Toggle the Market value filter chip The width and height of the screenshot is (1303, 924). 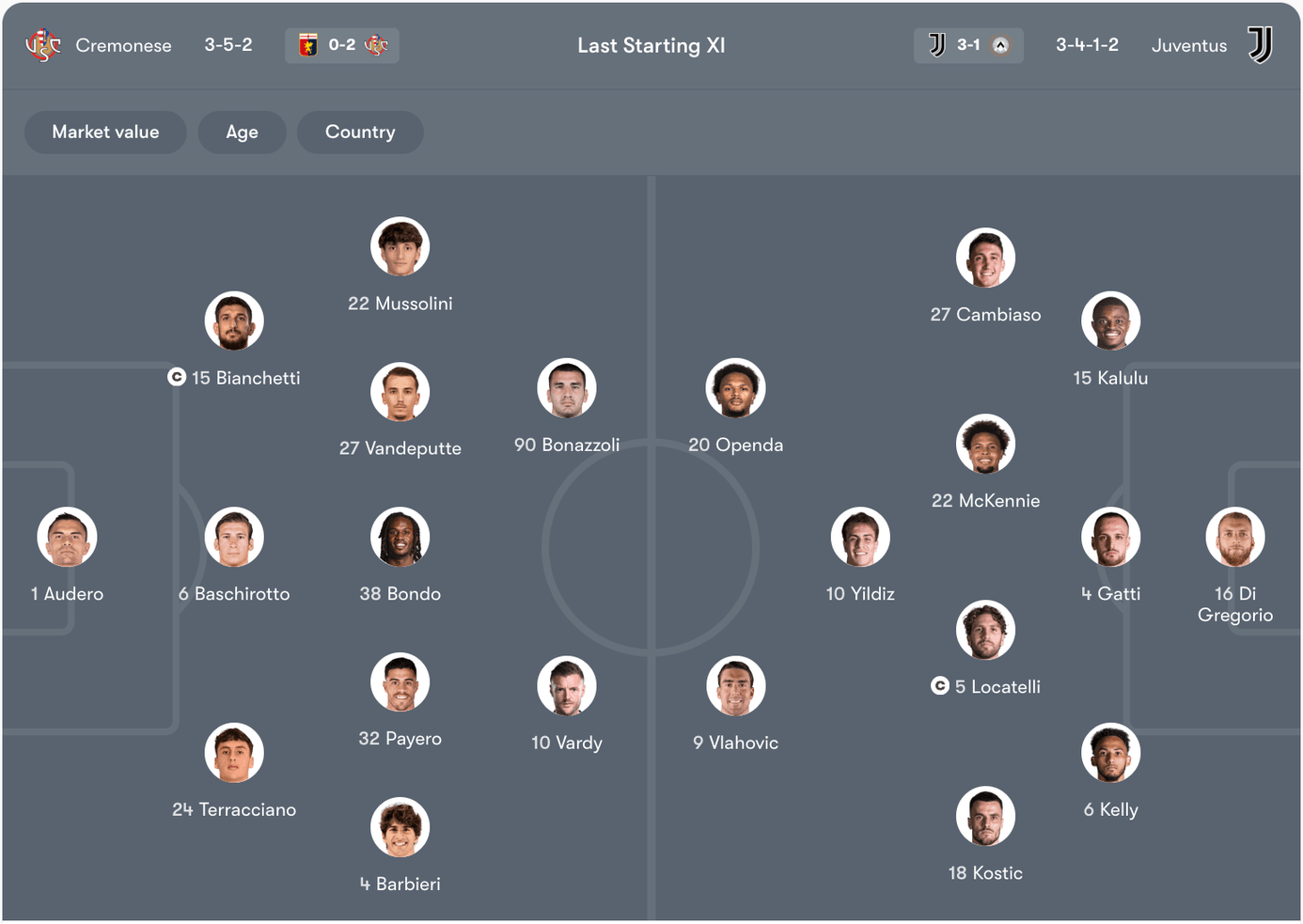(x=105, y=132)
